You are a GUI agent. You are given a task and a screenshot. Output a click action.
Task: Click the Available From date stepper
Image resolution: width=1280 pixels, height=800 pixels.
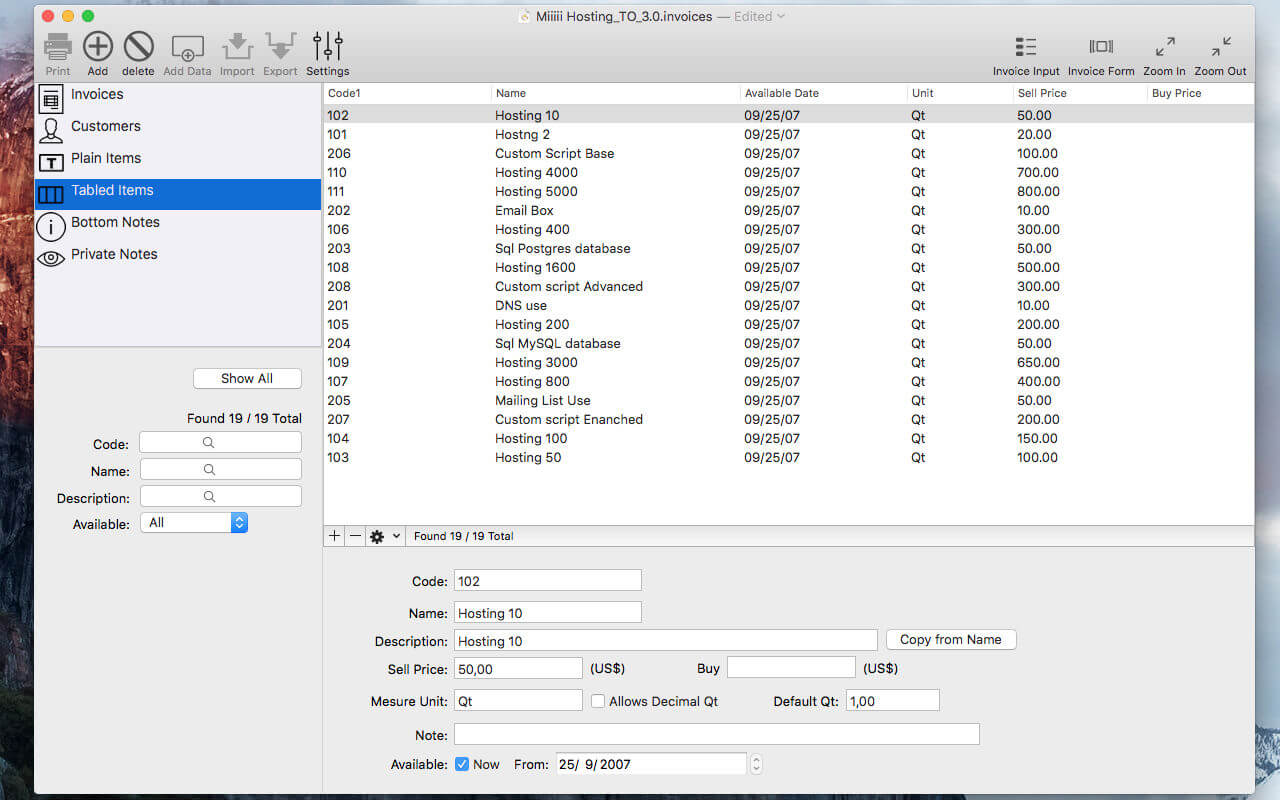click(756, 764)
